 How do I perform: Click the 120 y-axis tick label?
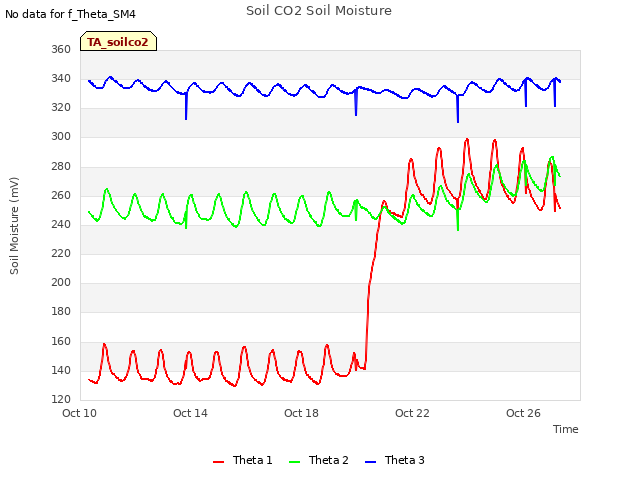coord(61,400)
